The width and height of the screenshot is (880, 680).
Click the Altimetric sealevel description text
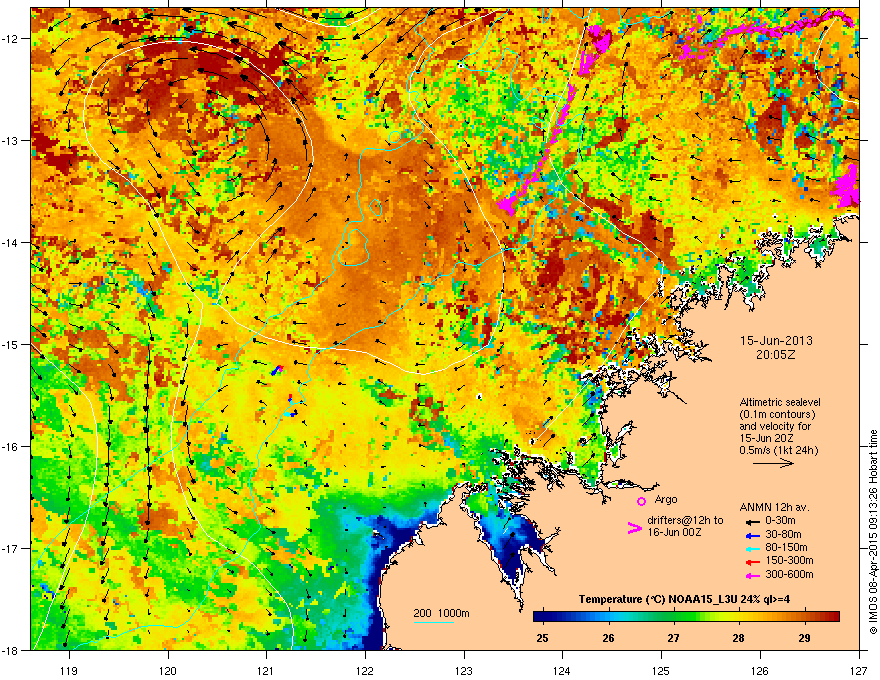click(x=778, y=426)
